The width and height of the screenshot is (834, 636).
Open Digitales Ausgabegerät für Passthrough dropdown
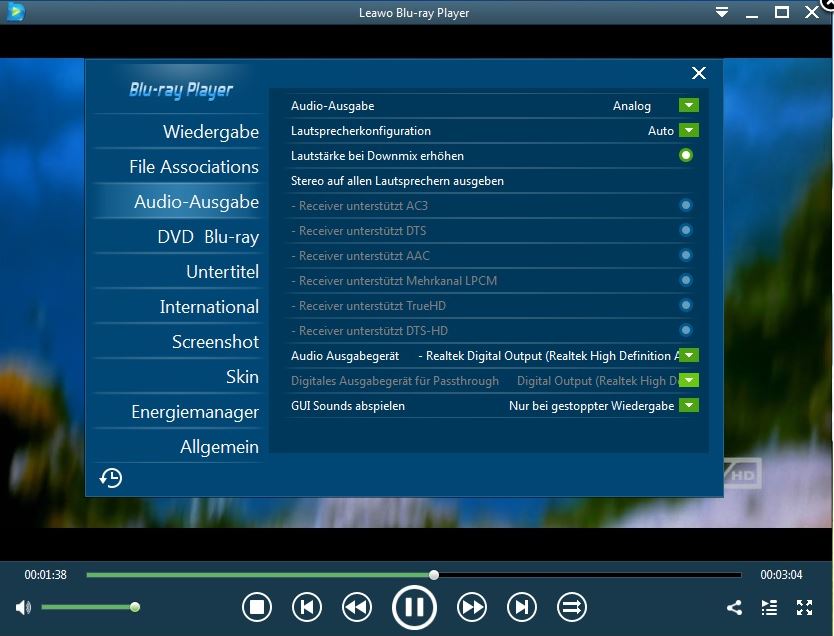pos(689,380)
